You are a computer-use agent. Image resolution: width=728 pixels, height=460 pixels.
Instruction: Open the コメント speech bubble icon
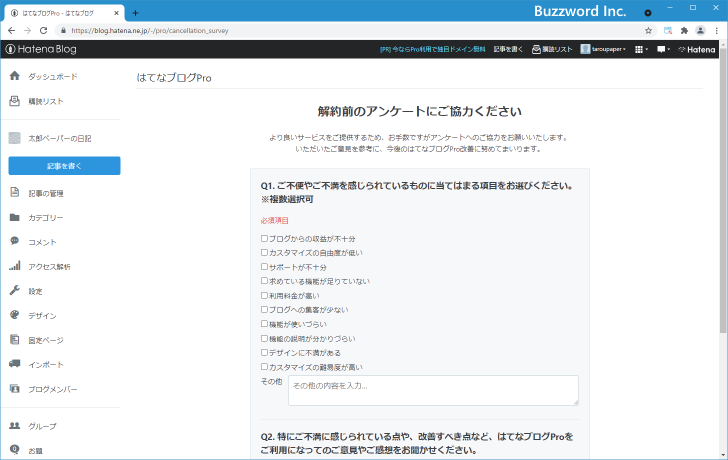(14, 241)
